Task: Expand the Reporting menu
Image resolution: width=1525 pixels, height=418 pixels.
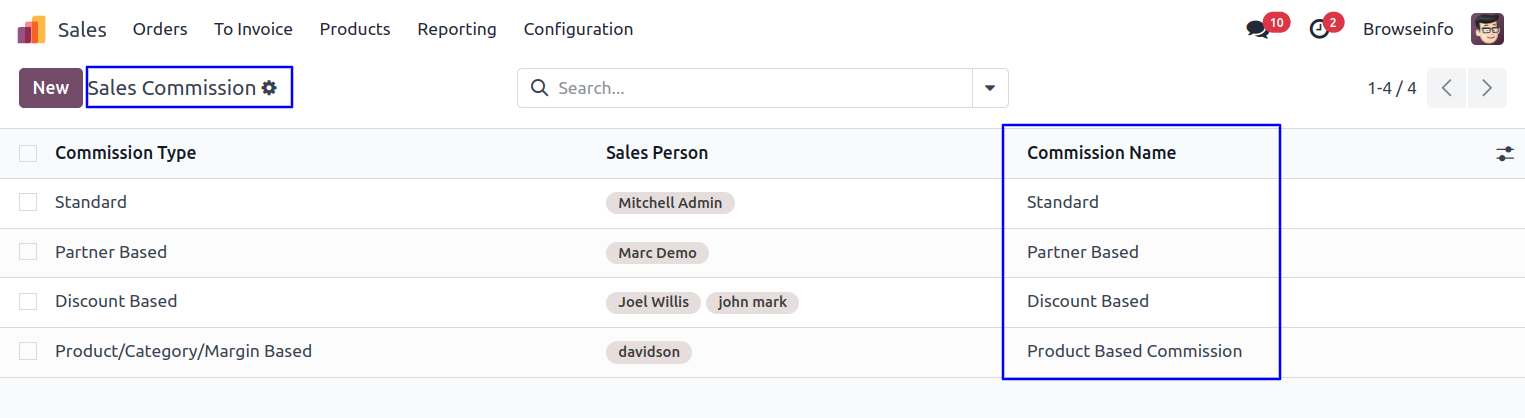Action: coord(457,29)
